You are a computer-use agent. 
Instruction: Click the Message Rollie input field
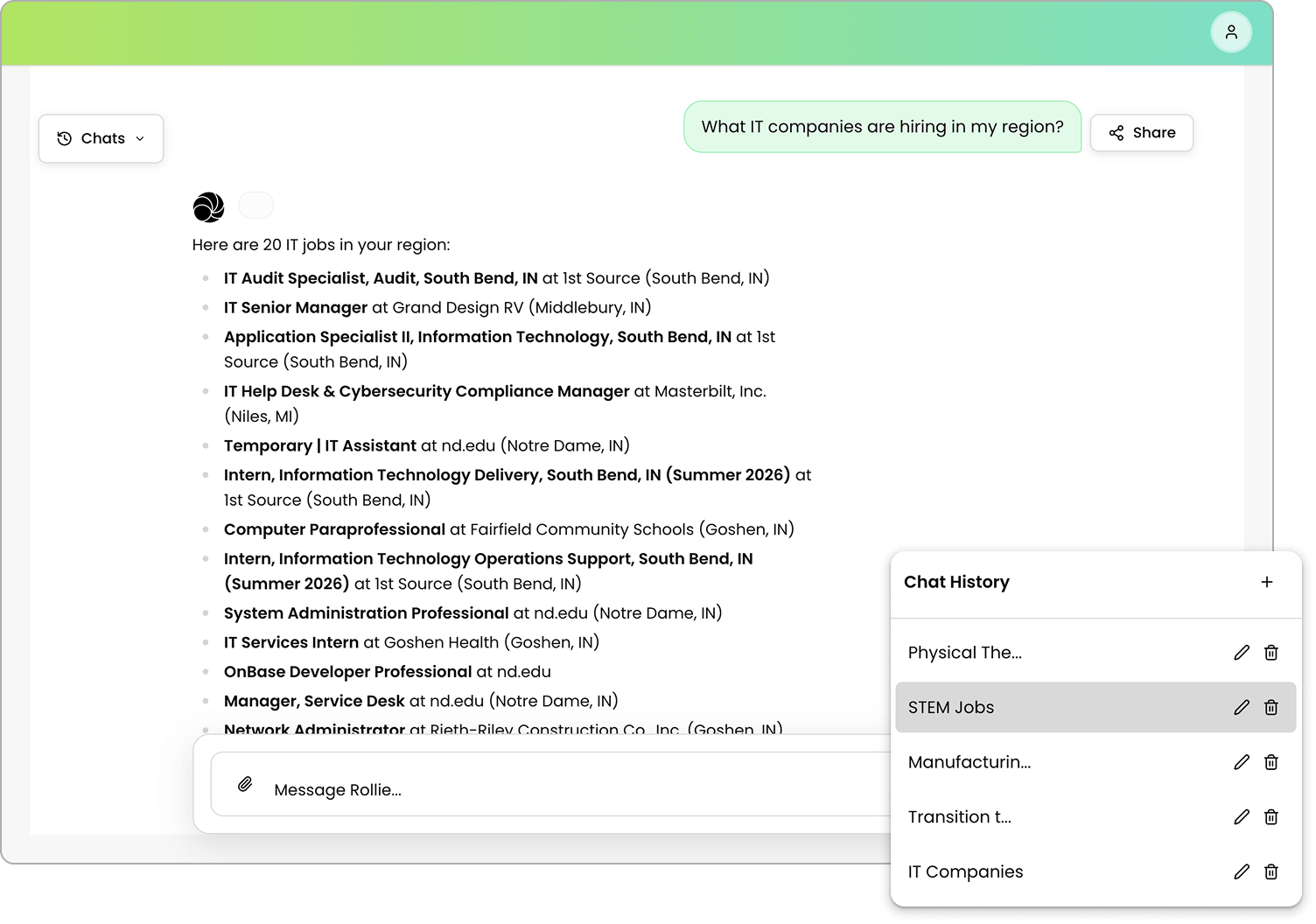[437, 789]
